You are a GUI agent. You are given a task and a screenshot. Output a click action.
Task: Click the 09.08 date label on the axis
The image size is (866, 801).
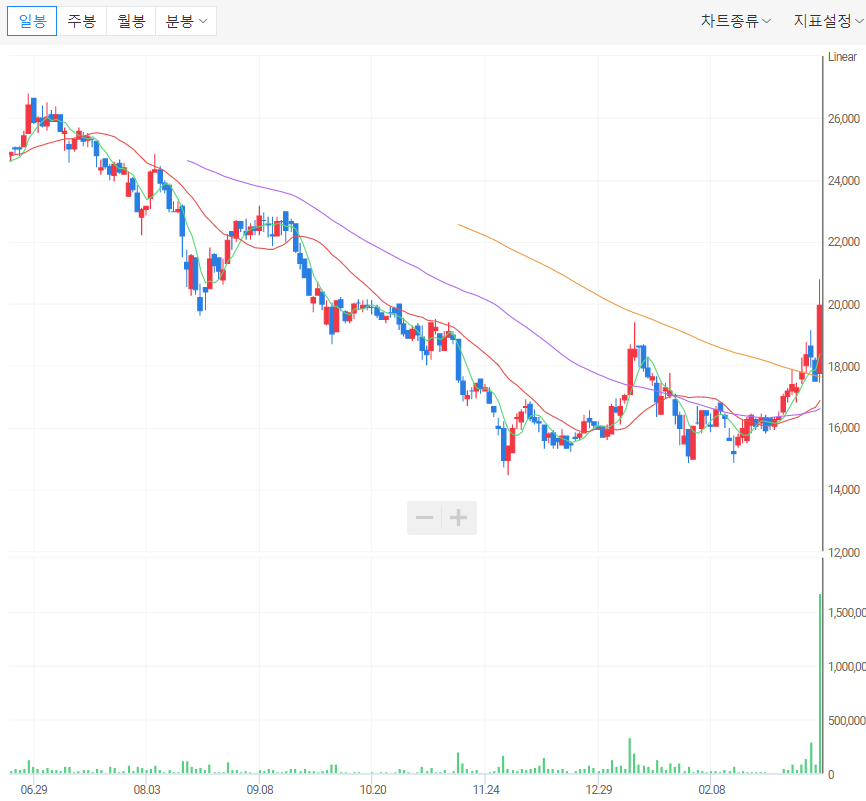pos(260,789)
